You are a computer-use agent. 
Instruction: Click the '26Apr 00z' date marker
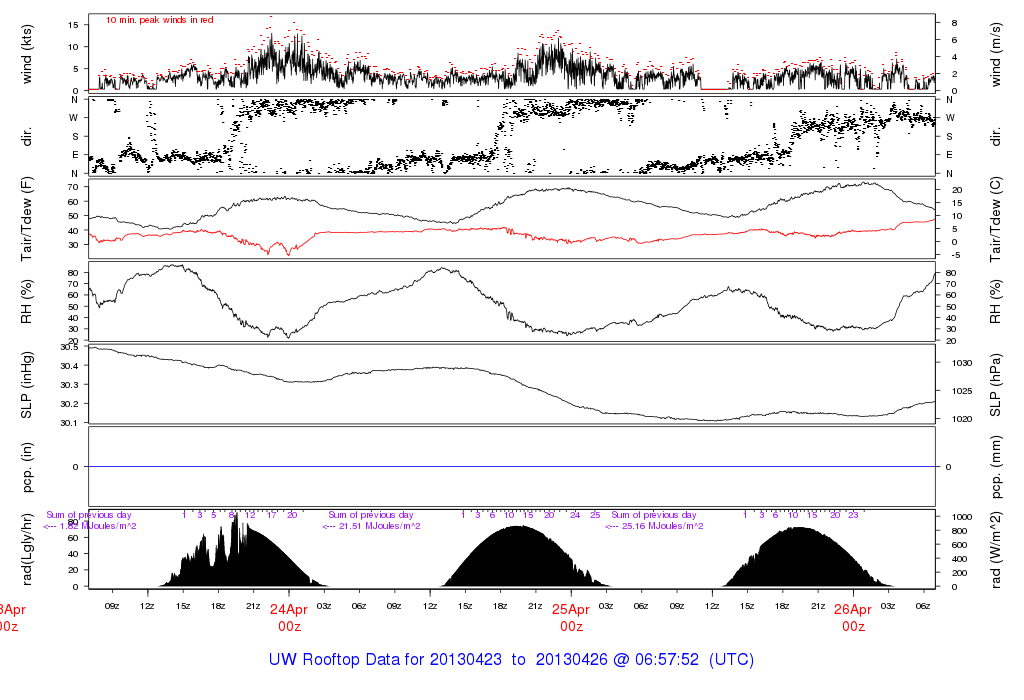(853, 618)
